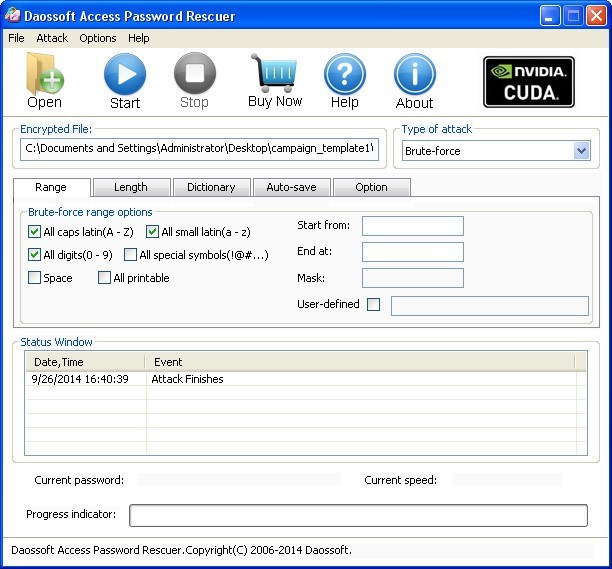Switch to the Dictionary tab
Screen dimensions: 612x569
pyautogui.click(x=211, y=187)
